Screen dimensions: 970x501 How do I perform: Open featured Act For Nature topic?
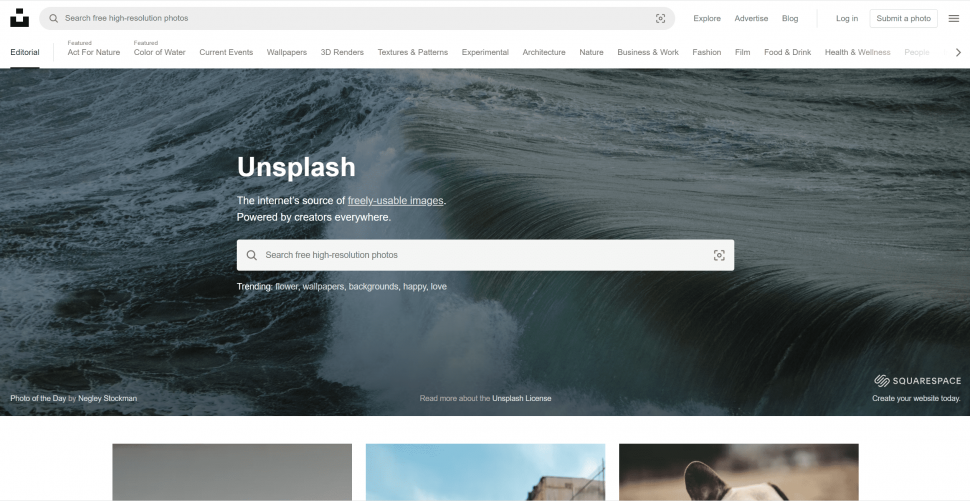(x=93, y=52)
